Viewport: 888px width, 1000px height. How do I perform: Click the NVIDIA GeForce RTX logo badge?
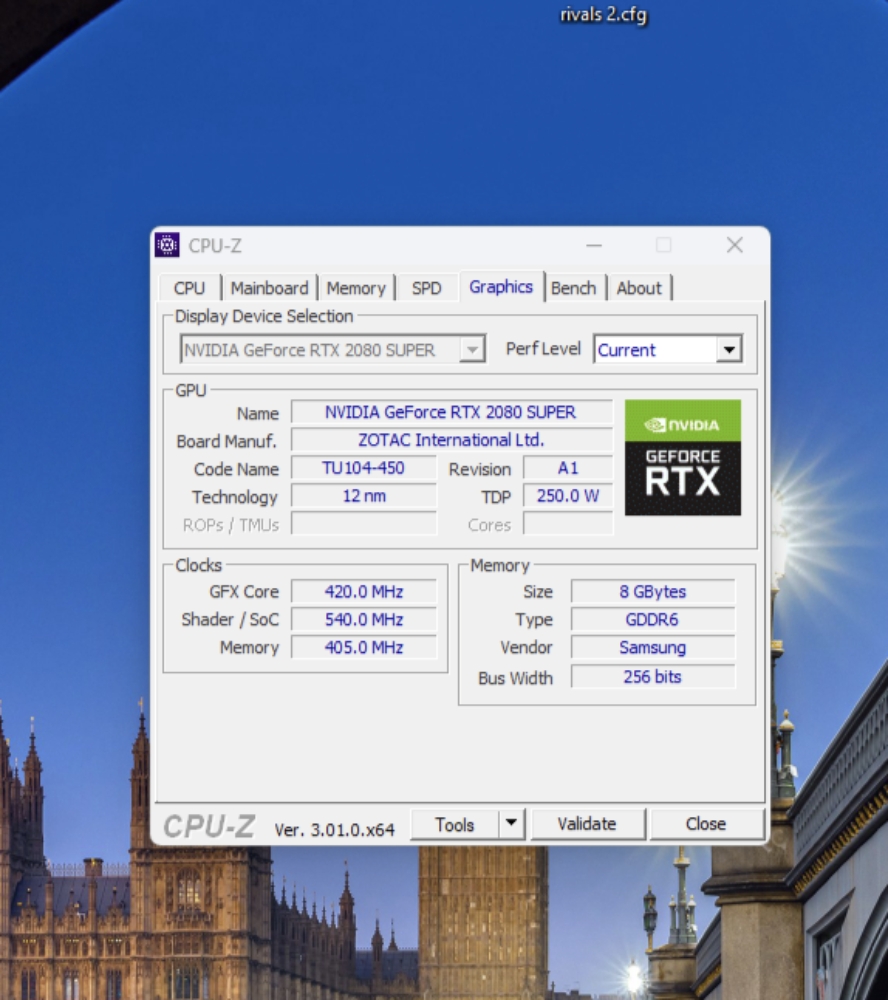click(x=683, y=457)
